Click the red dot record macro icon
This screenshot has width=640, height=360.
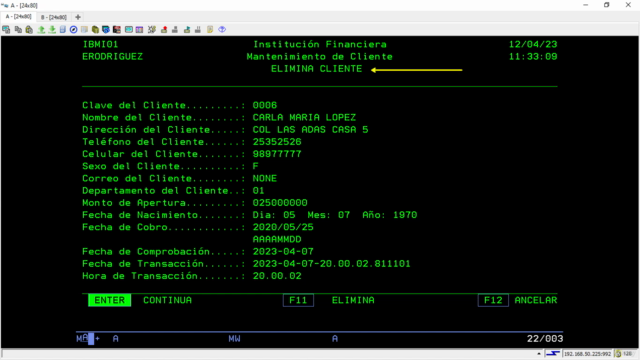(x=164, y=29)
